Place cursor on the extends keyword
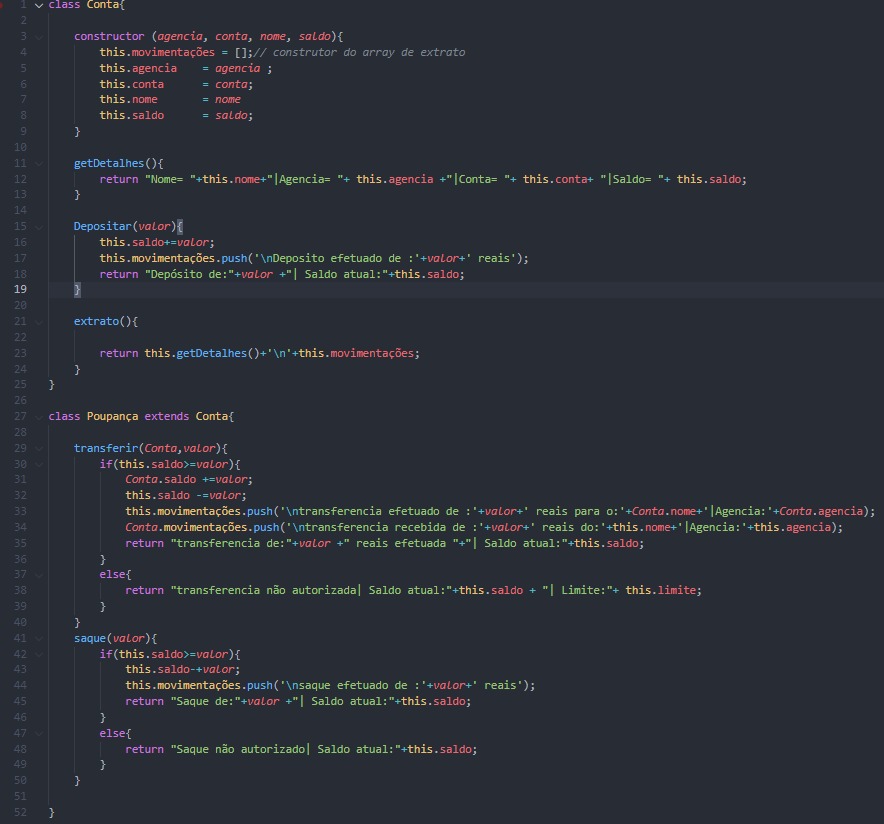884x824 pixels. point(167,416)
